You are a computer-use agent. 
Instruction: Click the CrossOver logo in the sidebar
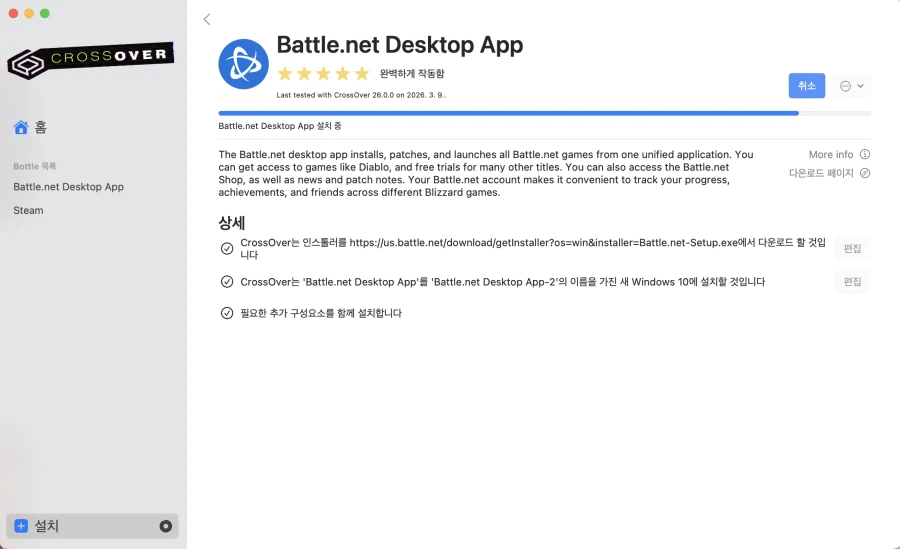(x=91, y=60)
